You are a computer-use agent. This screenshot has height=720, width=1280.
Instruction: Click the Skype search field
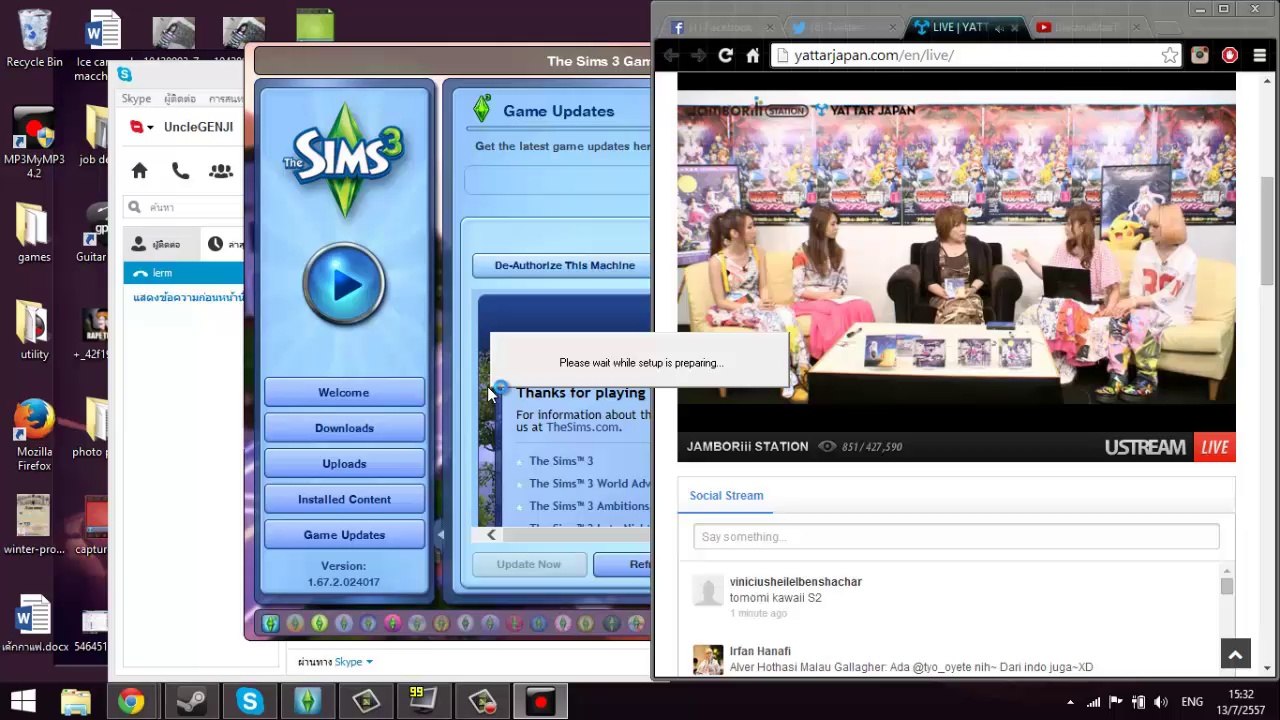click(185, 207)
